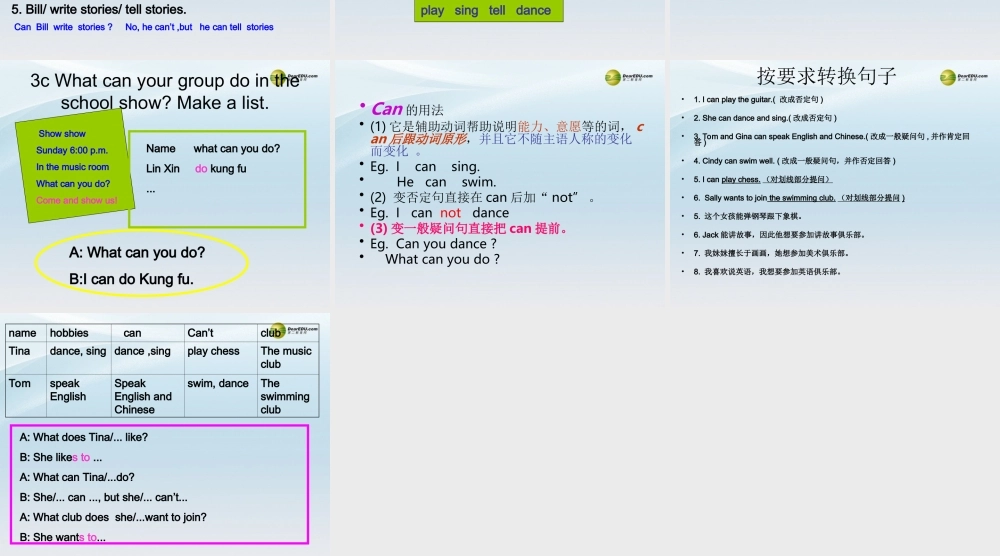Select the name 'Lin Xin'

click(x=163, y=169)
